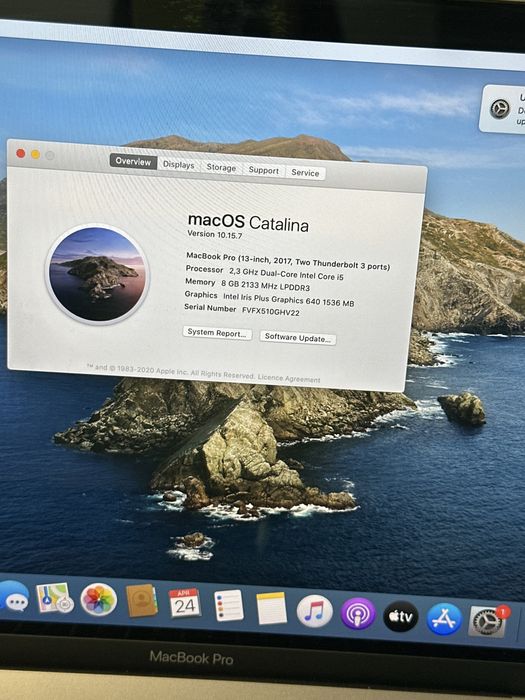Select the Service tab
525x700 pixels.
pyautogui.click(x=305, y=173)
